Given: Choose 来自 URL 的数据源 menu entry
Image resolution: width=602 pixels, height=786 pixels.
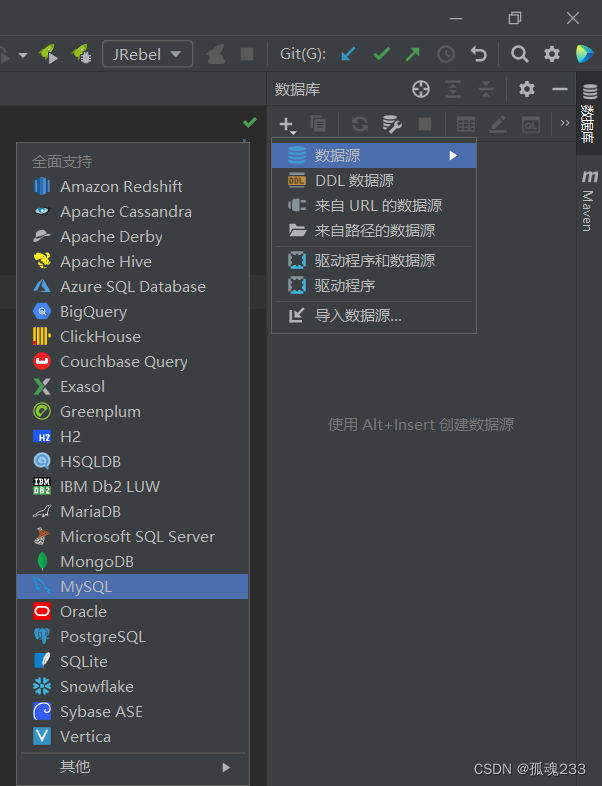Looking at the screenshot, I should tap(374, 206).
